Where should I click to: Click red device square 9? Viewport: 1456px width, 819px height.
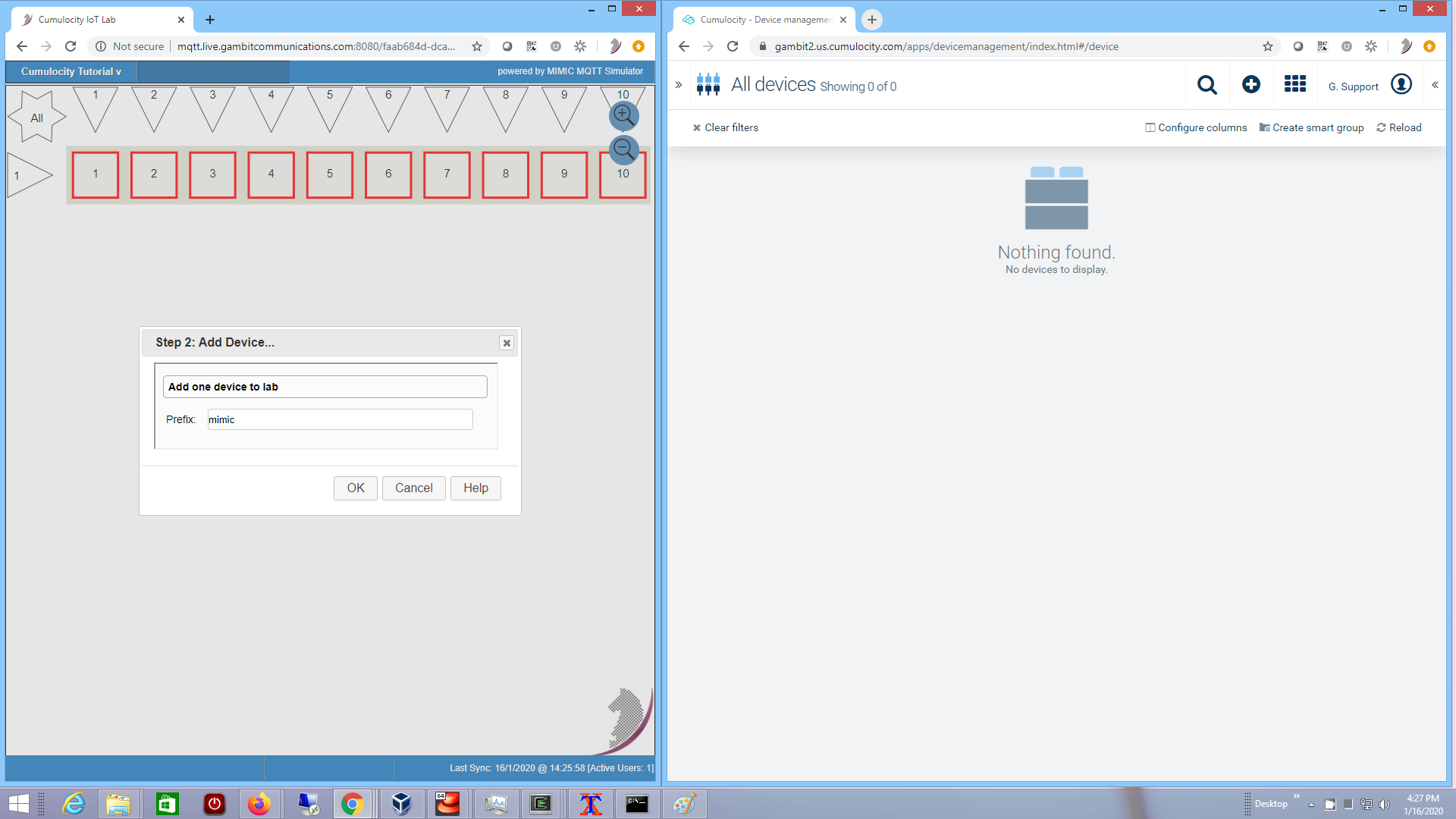click(564, 174)
